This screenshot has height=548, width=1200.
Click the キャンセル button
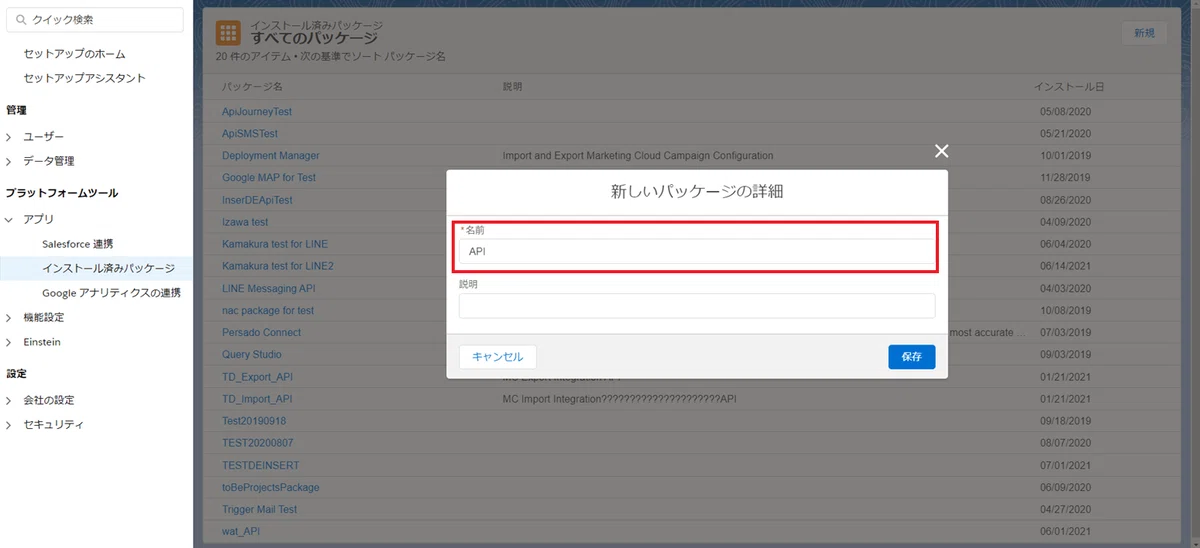[498, 357]
